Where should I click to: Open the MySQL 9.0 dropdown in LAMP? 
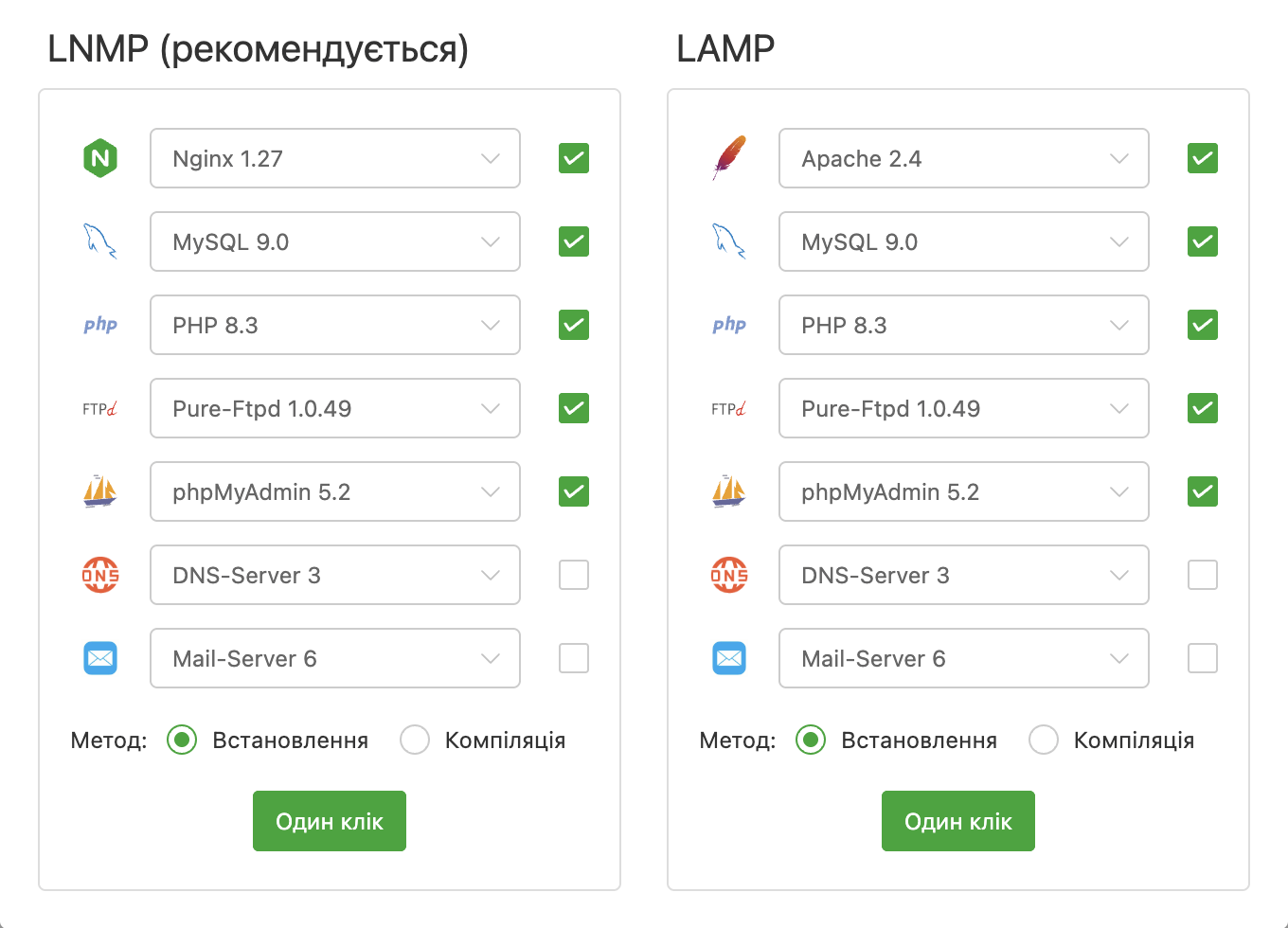point(964,241)
